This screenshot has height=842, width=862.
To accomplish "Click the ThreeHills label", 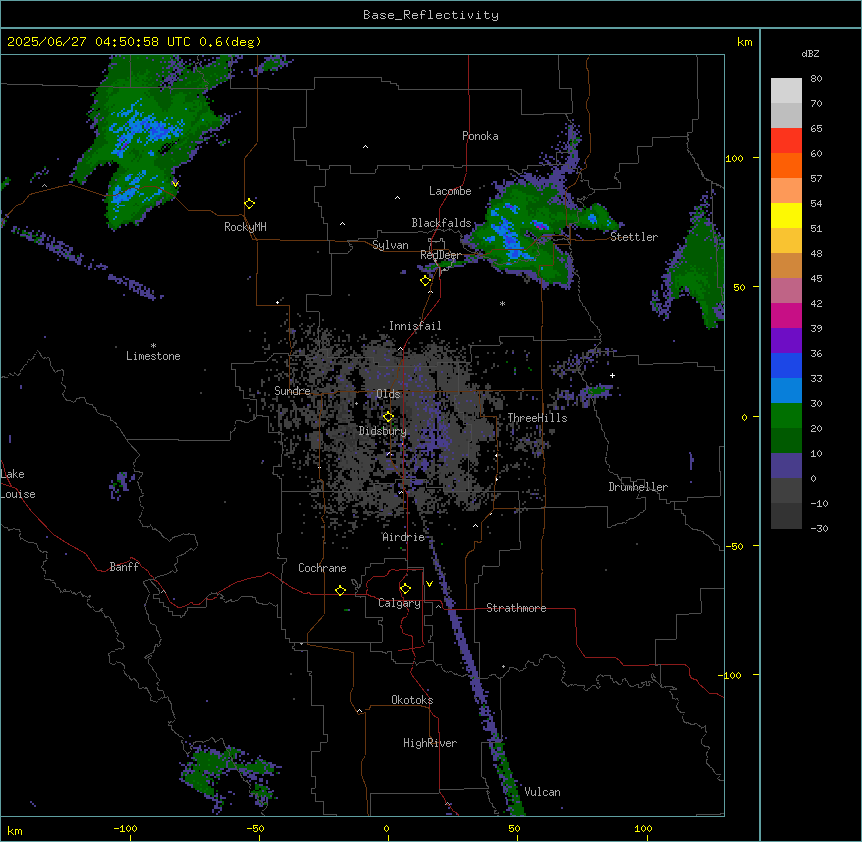I will 537,418.
